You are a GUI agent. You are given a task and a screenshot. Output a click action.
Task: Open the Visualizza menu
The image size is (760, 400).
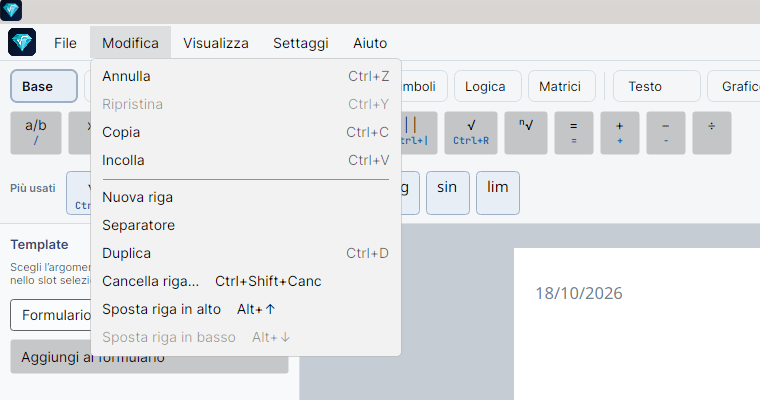[x=216, y=43]
